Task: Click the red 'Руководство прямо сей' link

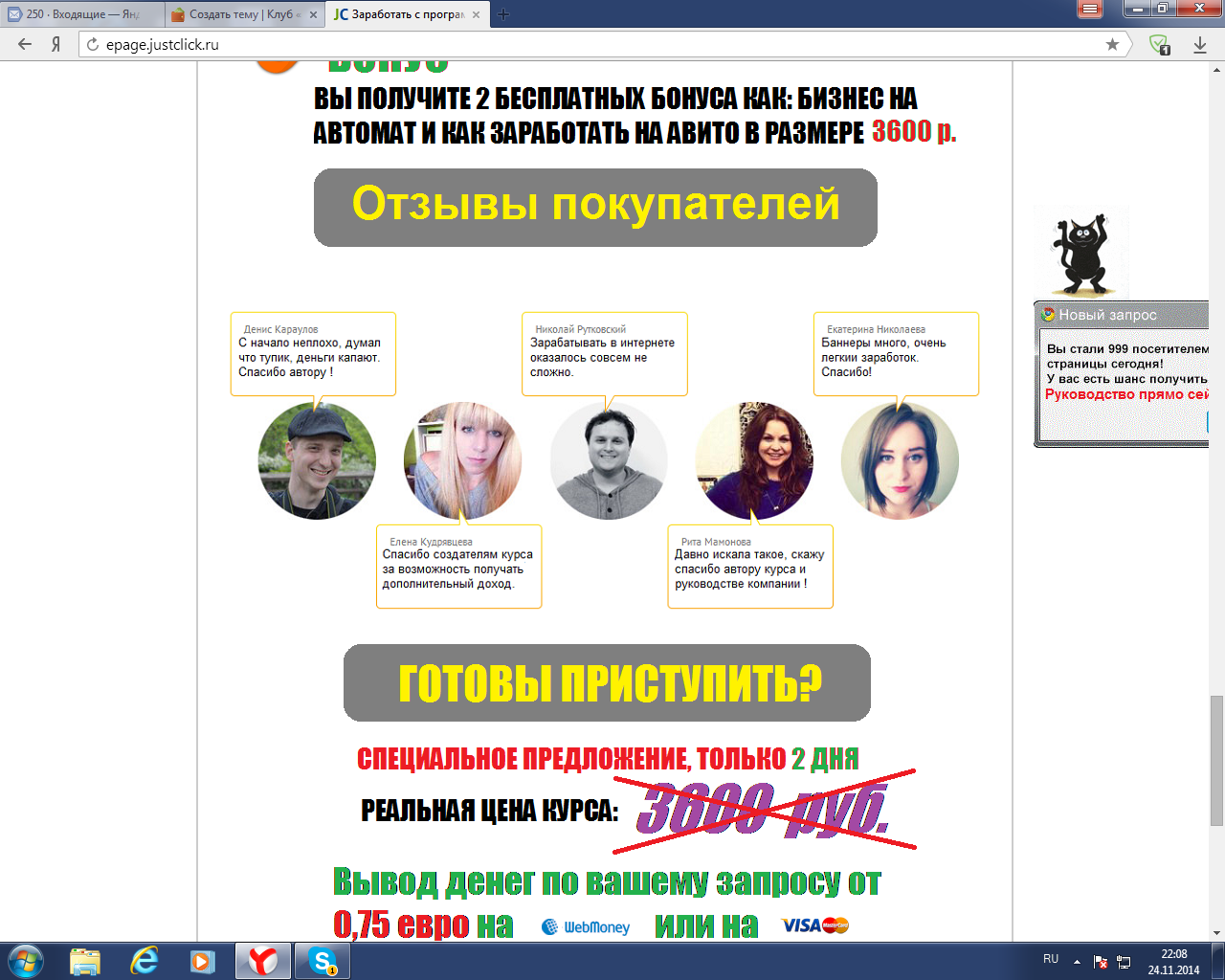Action: [1127, 394]
